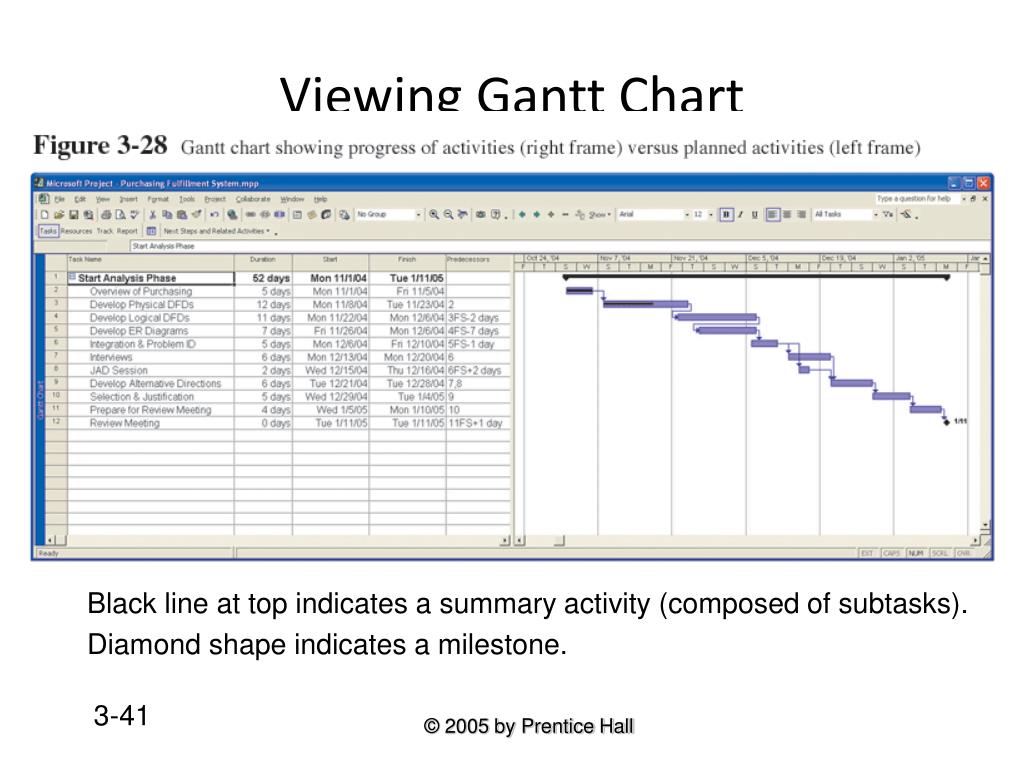This screenshot has height=768, width=1024.
Task: Open the No Group dropdown
Action: 418,214
